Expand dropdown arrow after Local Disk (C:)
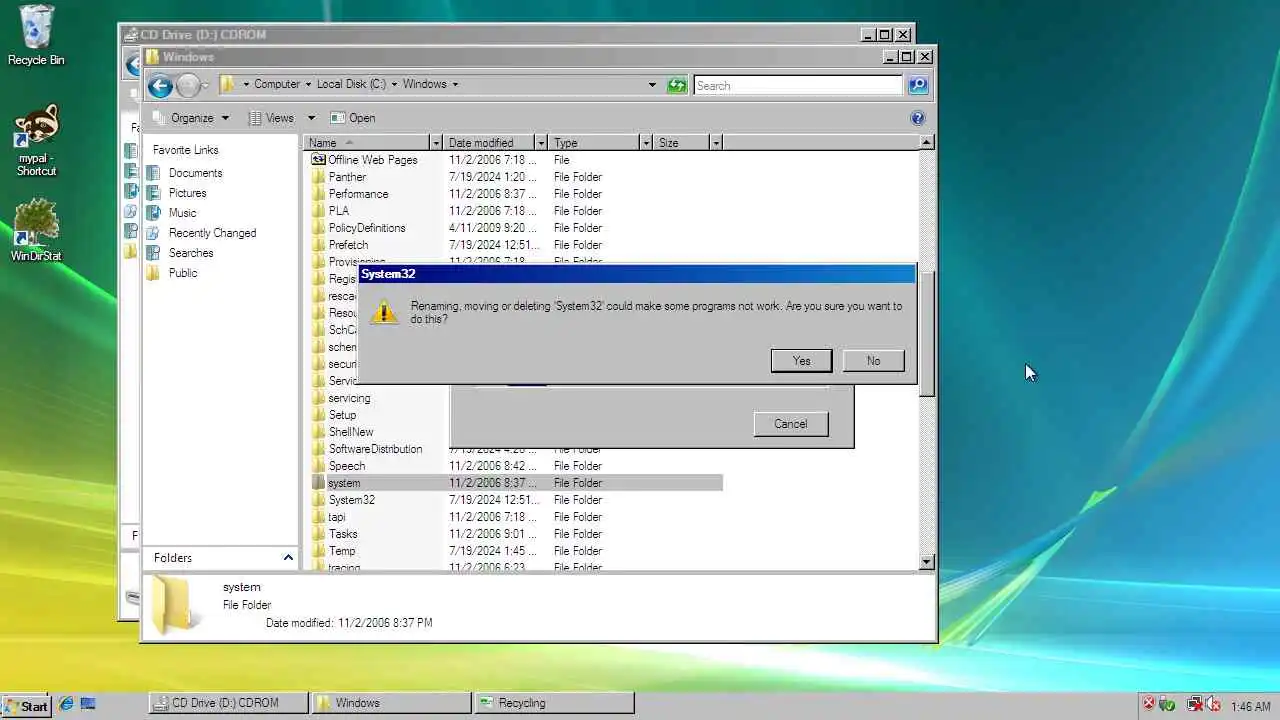 394,85
